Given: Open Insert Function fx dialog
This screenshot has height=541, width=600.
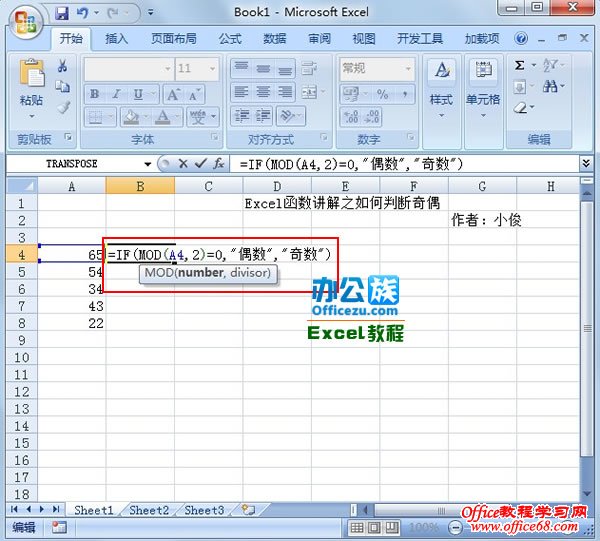Looking at the screenshot, I should click(x=219, y=164).
